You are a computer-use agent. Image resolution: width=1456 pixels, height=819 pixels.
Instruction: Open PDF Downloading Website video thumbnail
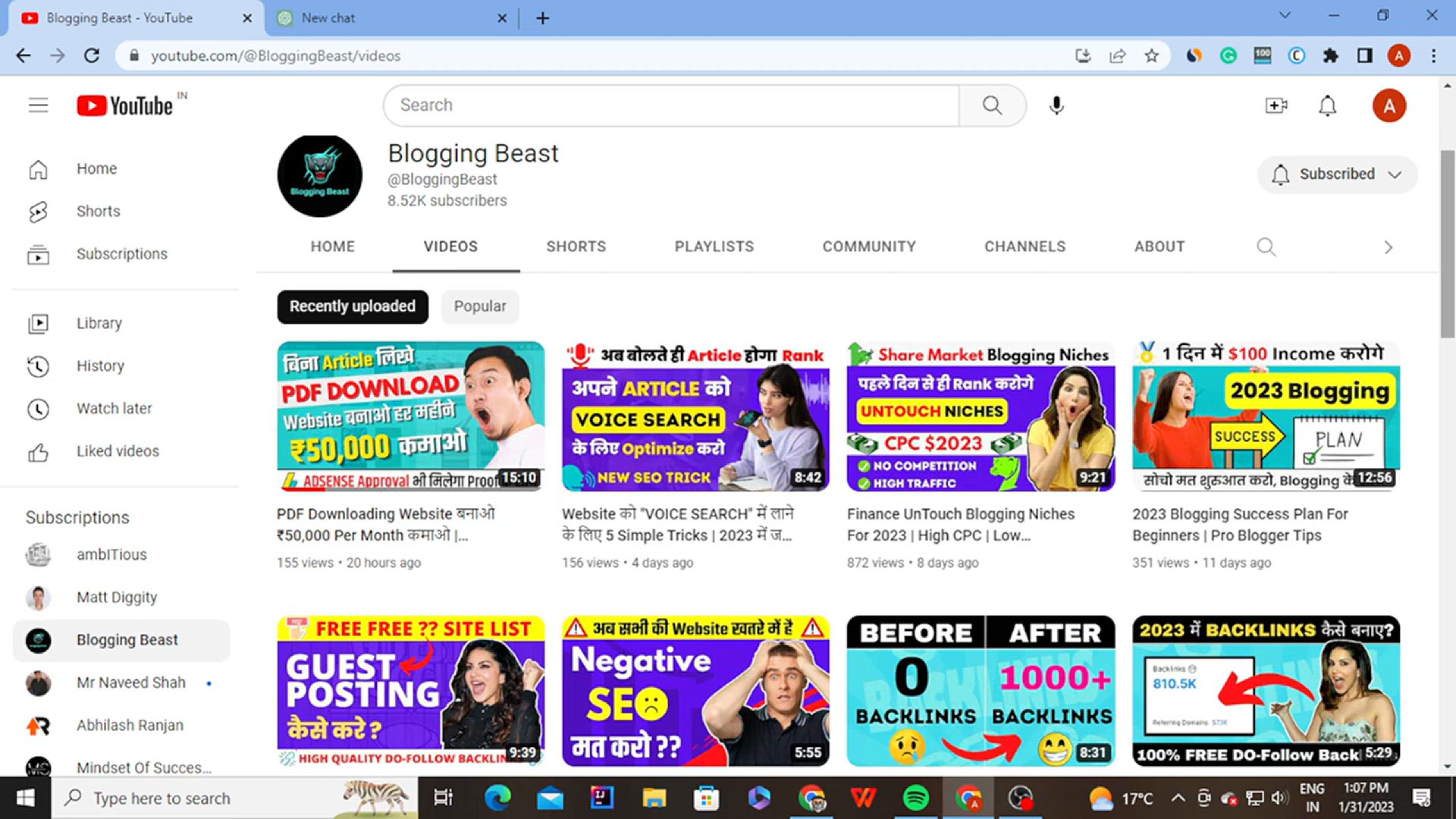click(x=410, y=416)
